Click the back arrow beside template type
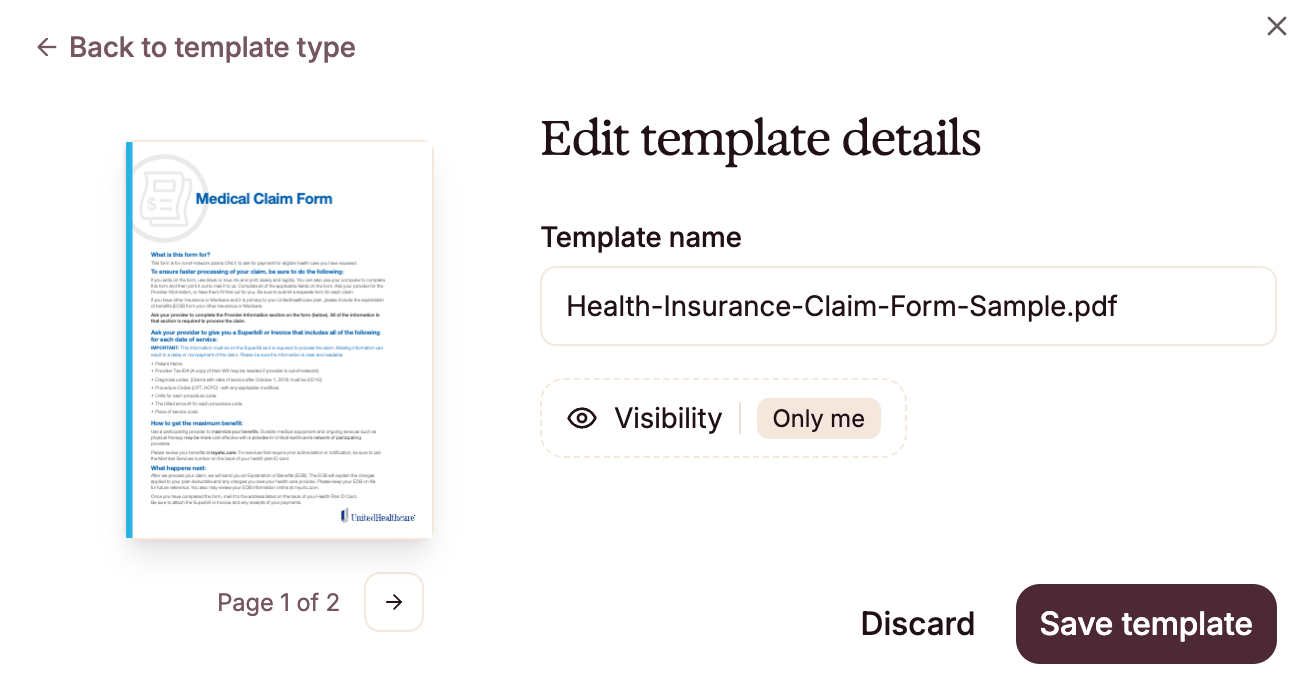The image size is (1308, 688). click(x=46, y=47)
